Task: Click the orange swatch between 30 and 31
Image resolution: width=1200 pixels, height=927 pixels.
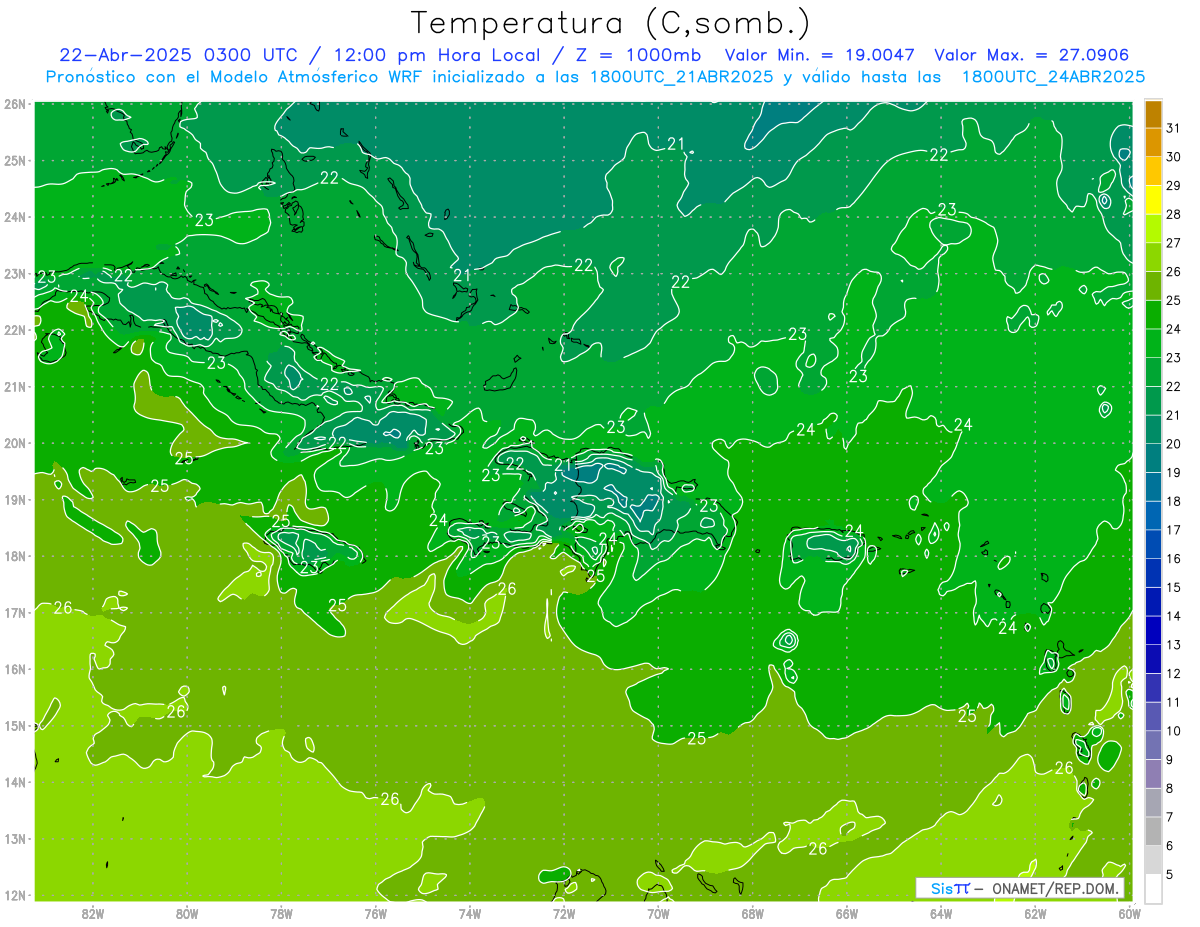Action: [x=1153, y=143]
